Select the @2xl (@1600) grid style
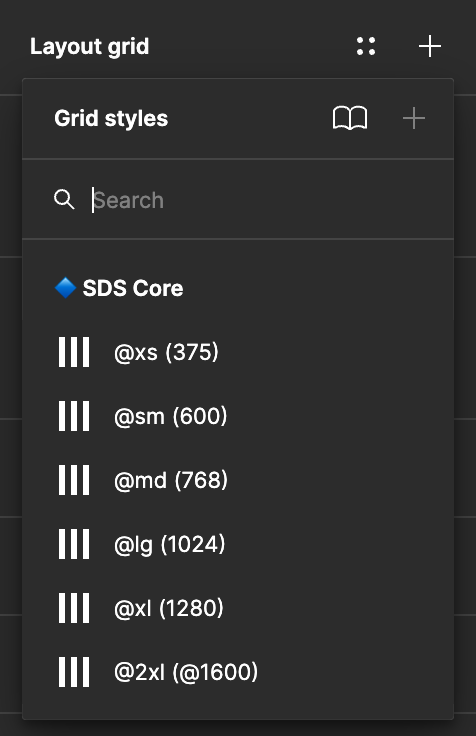This screenshot has height=736, width=476. 238,672
